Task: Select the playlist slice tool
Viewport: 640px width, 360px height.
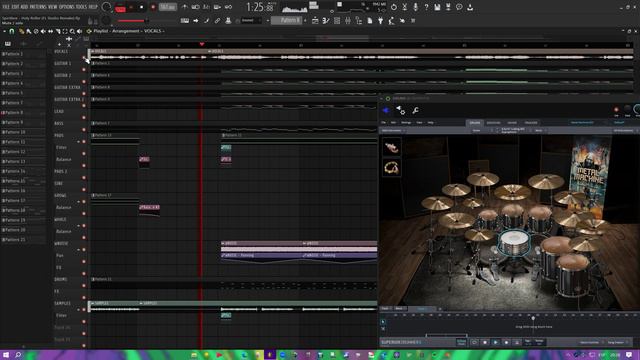Action: tap(58, 31)
